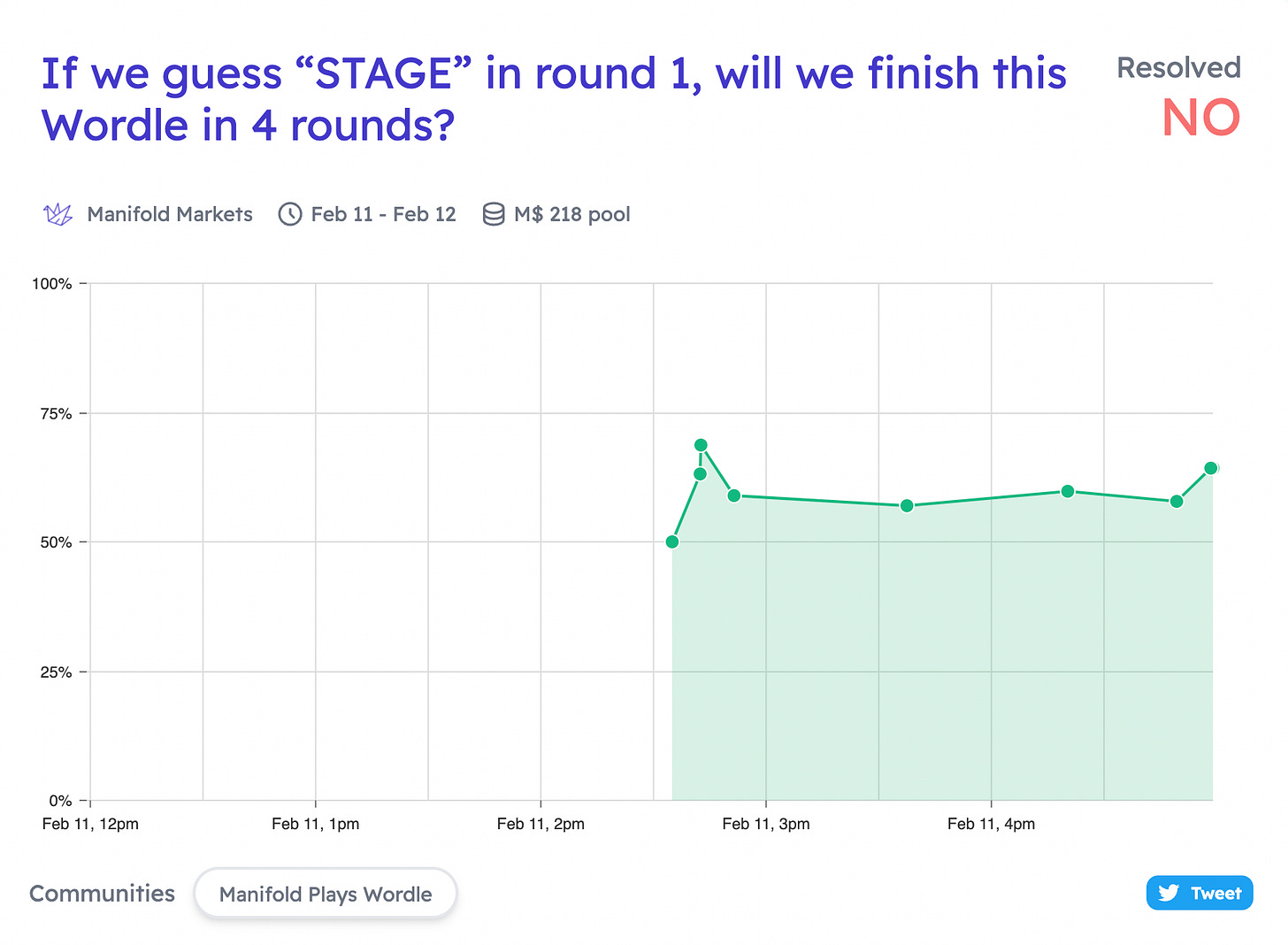The height and width of the screenshot is (945, 1288).
Task: Click the Resolved NO status label
Action: (1179, 96)
